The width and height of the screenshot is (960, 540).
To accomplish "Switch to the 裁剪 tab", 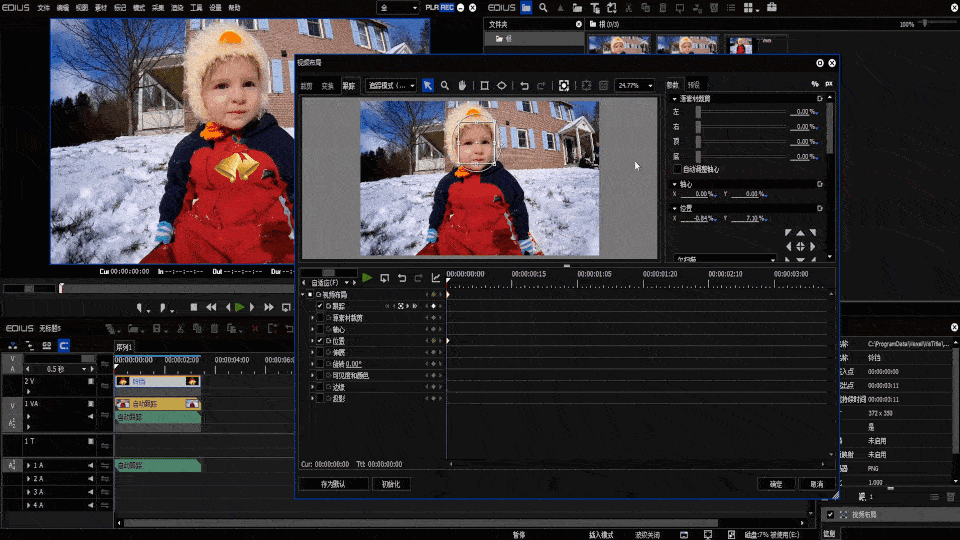I will [306, 86].
